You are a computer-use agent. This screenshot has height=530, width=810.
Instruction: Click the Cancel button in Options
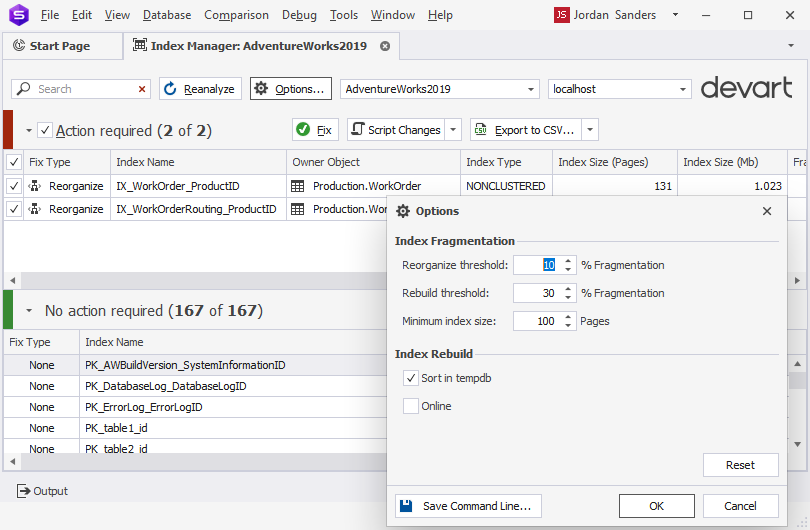click(740, 506)
